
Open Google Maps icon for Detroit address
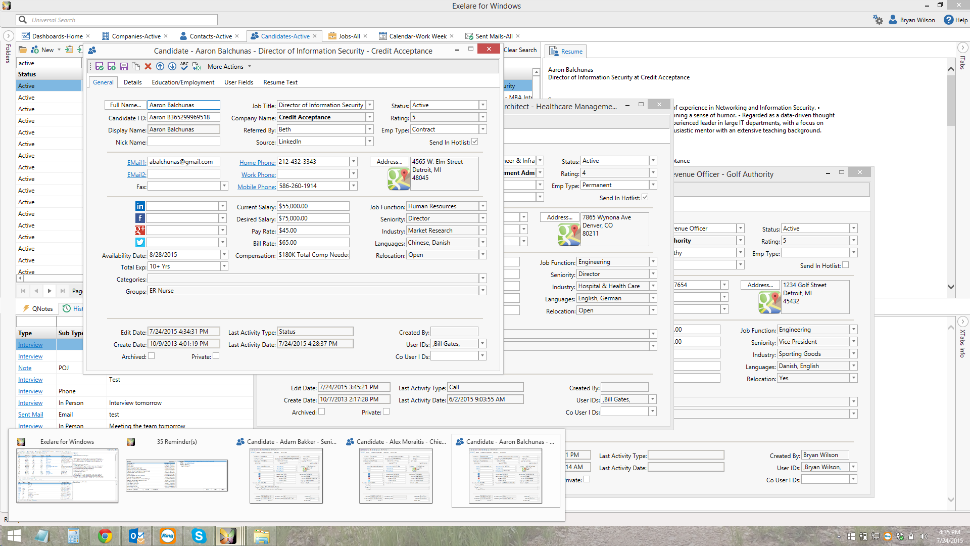[398, 178]
